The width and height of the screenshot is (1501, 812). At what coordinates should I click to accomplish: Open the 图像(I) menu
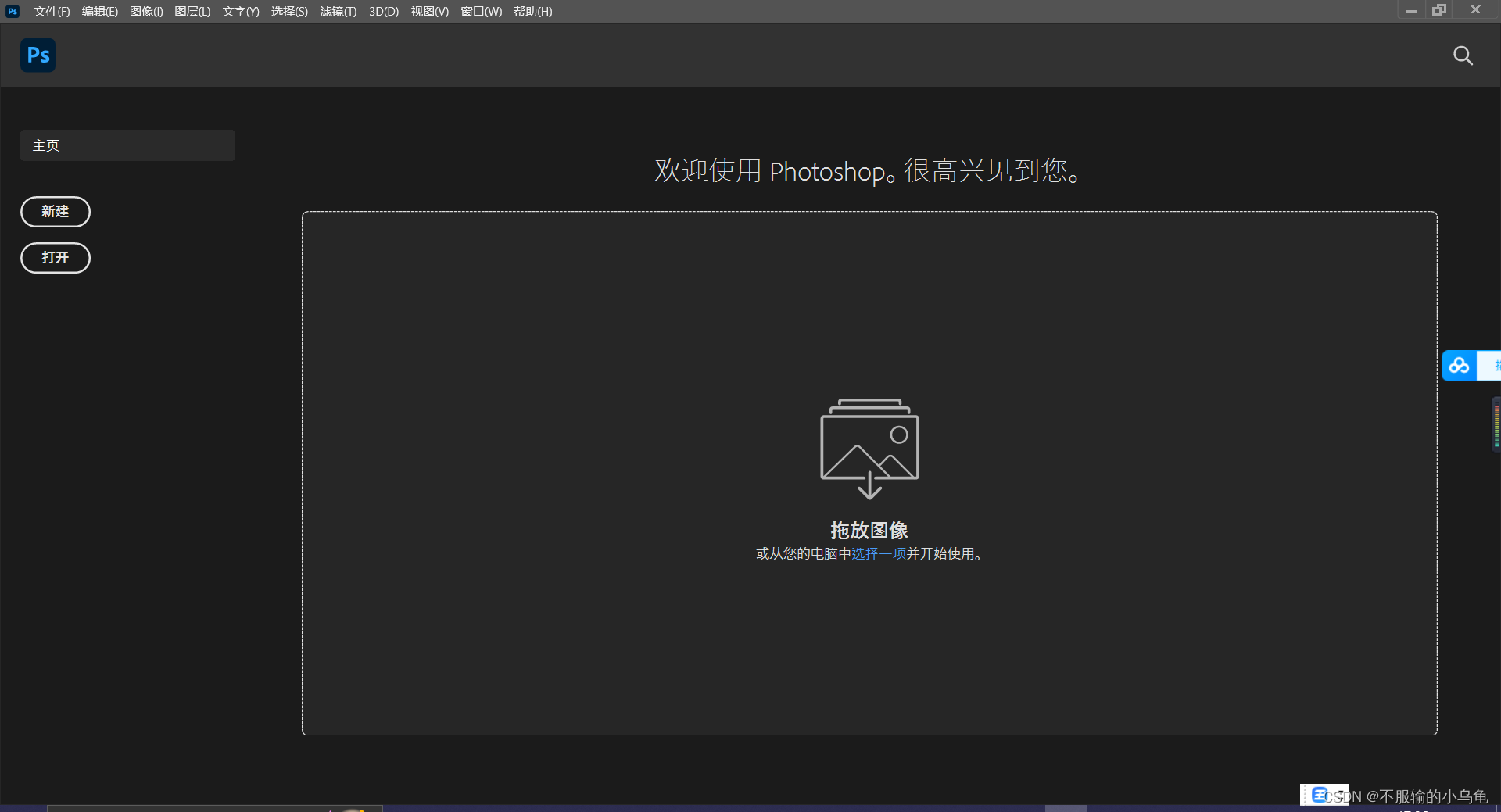(x=146, y=12)
